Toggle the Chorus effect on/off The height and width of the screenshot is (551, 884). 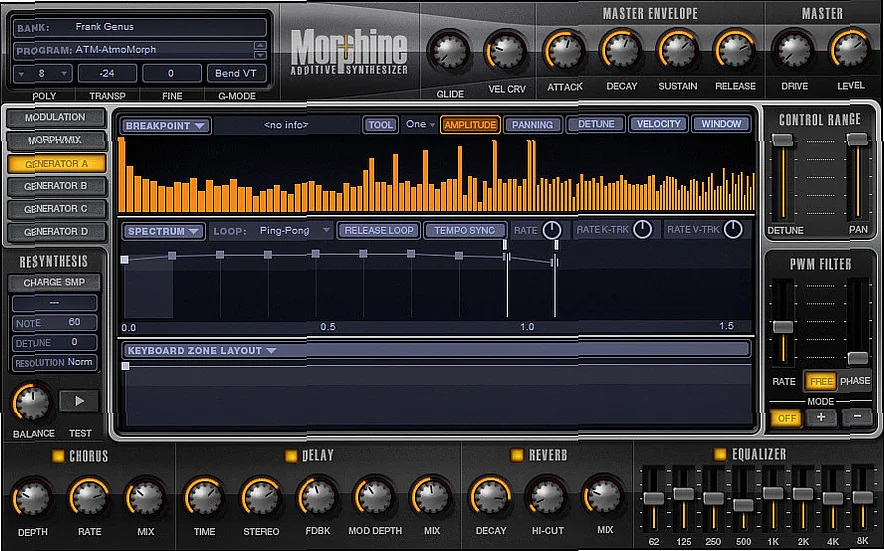(58, 456)
